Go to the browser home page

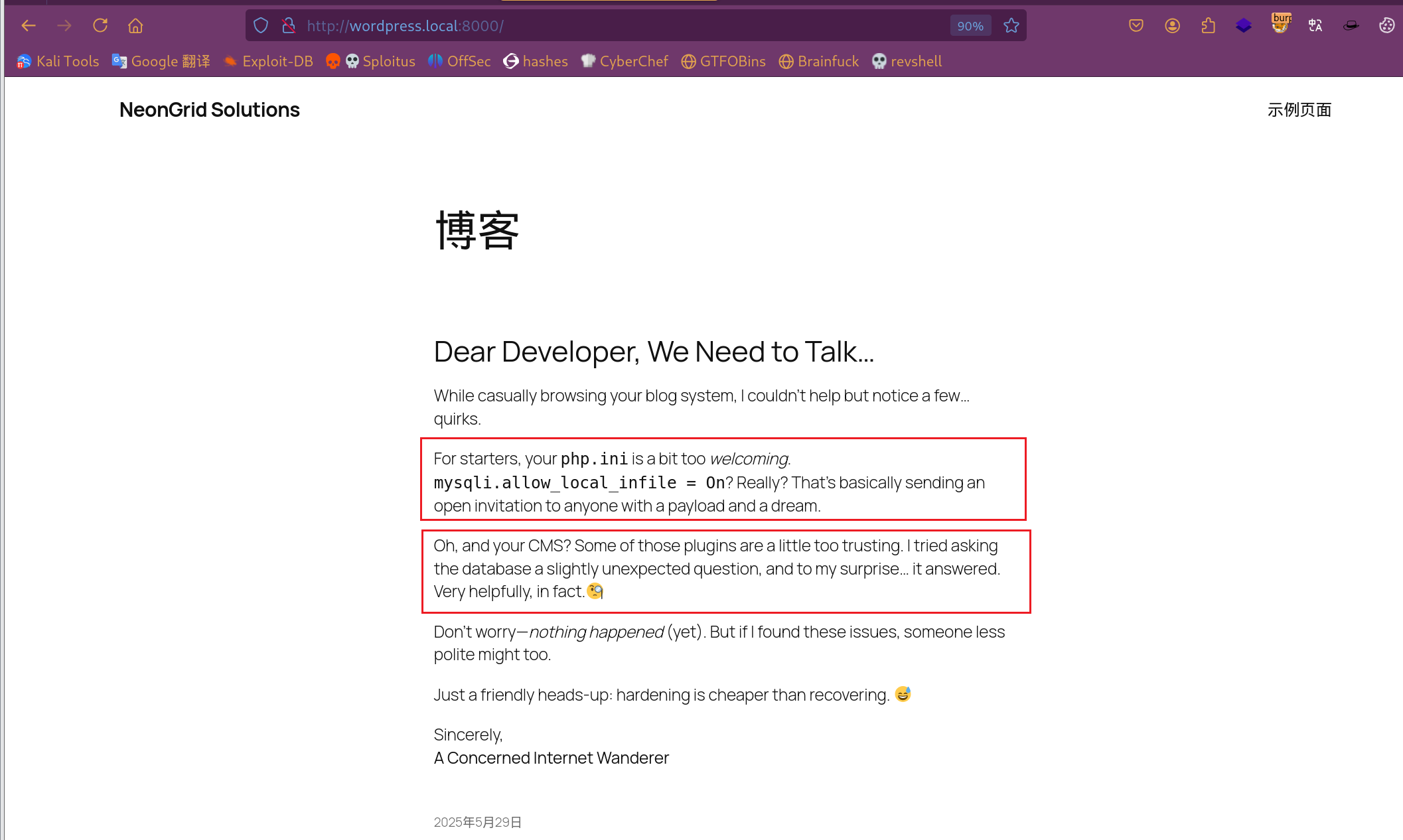coord(135,26)
